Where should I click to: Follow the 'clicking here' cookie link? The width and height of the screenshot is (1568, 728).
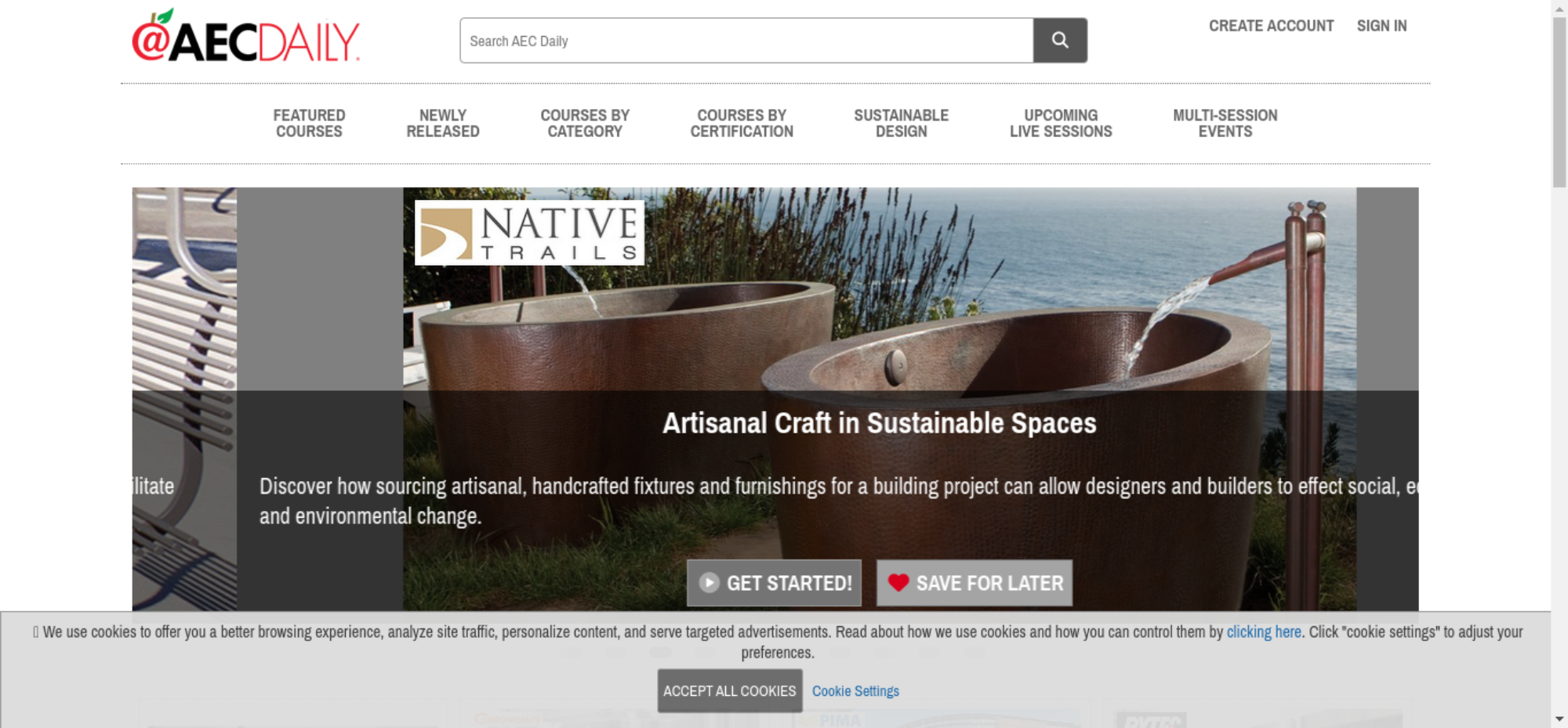pos(1264,632)
